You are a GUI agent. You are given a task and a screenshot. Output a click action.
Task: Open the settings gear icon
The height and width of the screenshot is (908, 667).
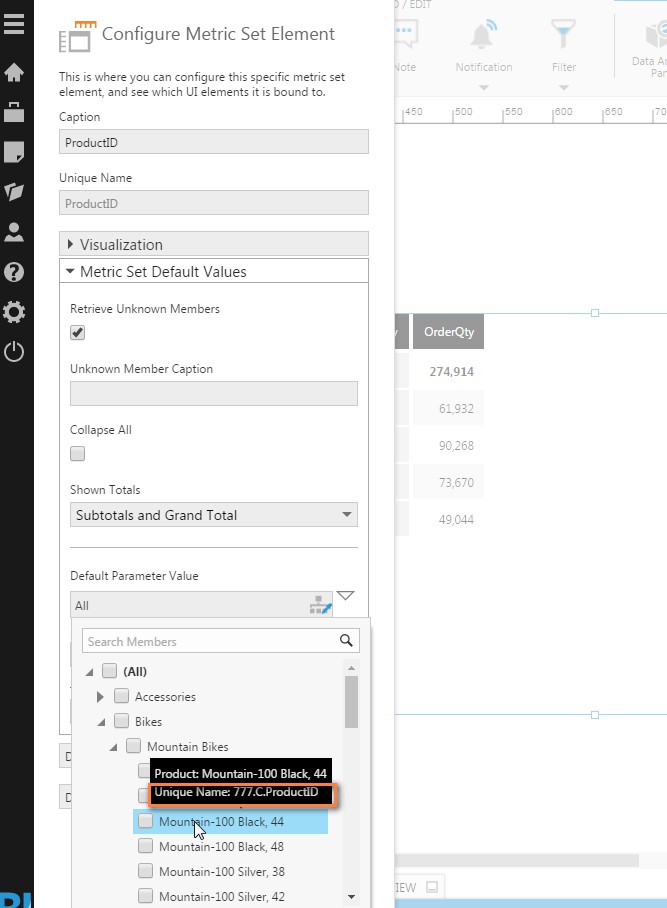(x=14, y=312)
